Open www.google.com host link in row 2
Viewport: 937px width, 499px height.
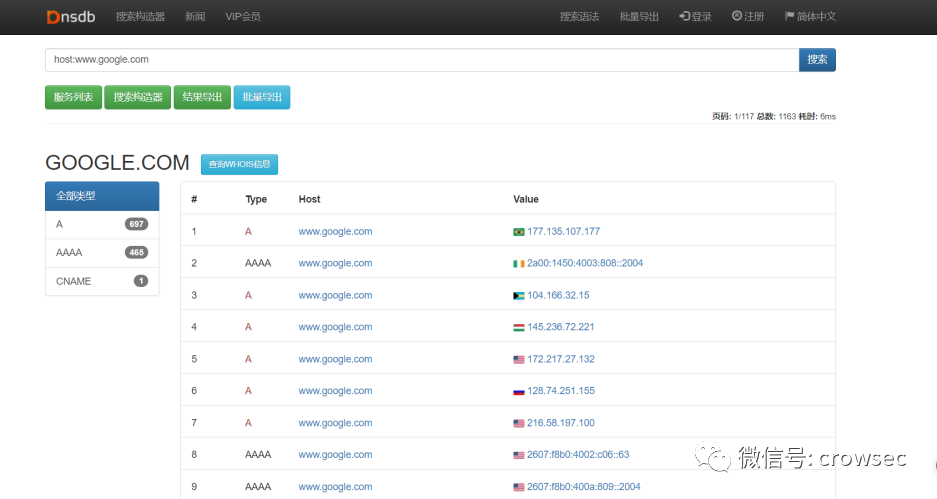click(x=335, y=263)
